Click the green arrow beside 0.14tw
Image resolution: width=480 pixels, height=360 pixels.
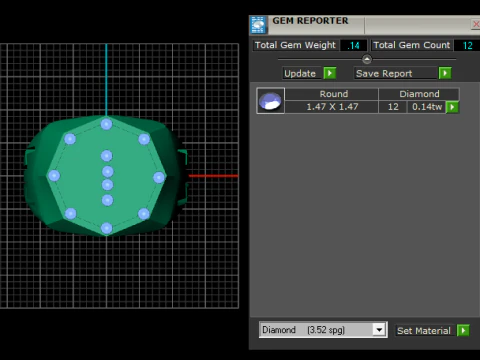pyautogui.click(x=452, y=107)
